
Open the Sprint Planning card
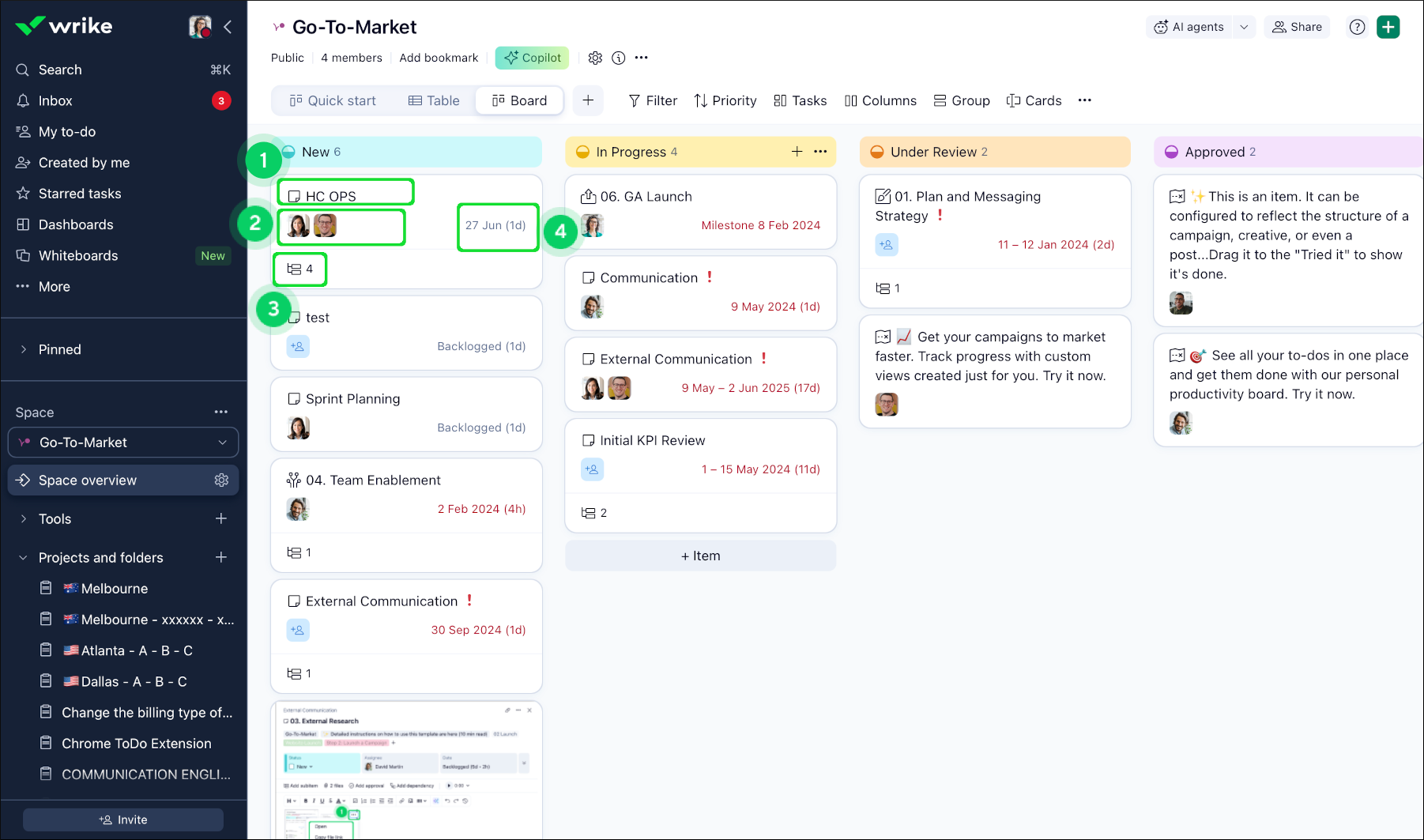tap(406, 414)
